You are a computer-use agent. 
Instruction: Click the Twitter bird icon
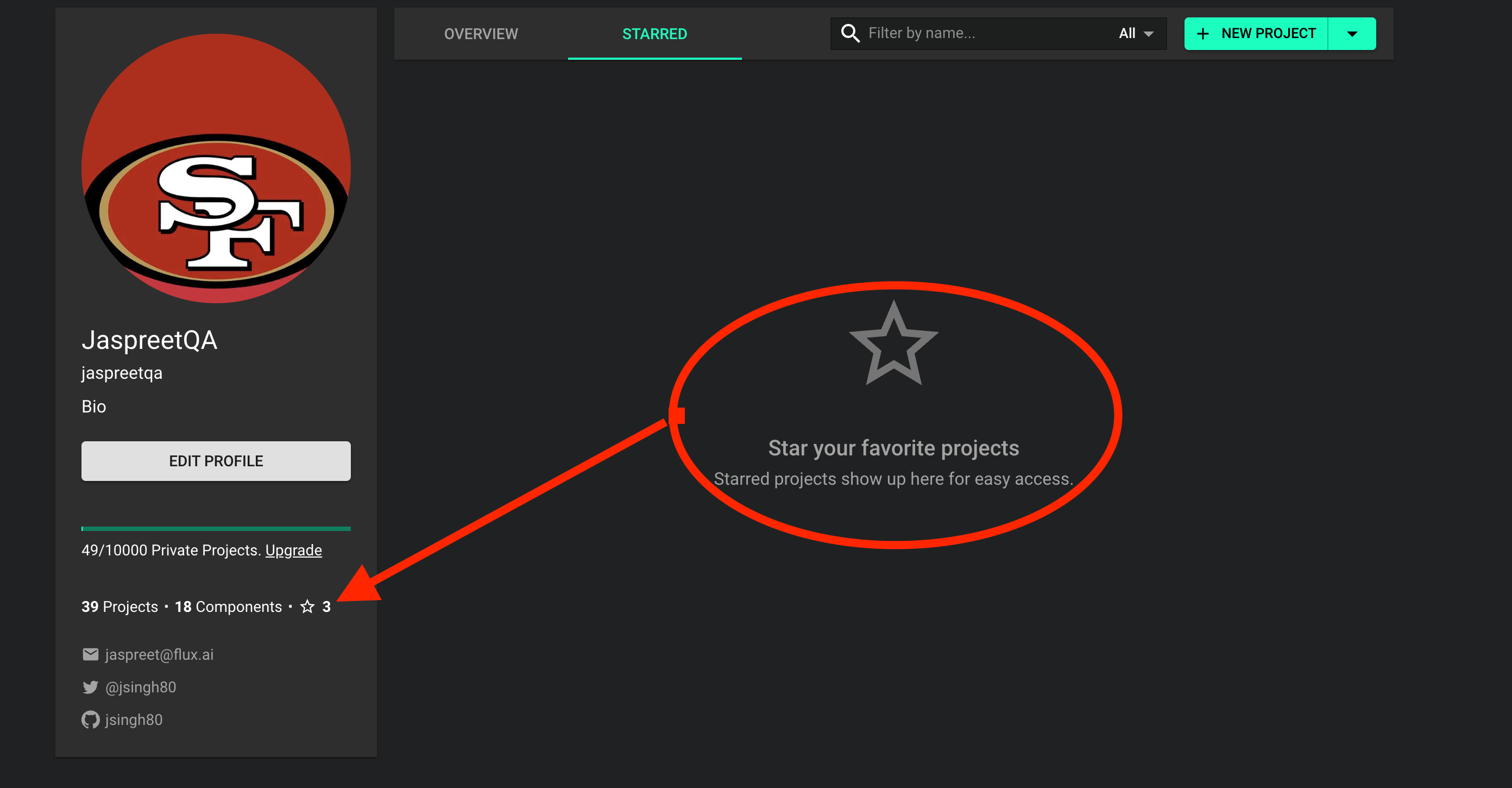tap(90, 687)
